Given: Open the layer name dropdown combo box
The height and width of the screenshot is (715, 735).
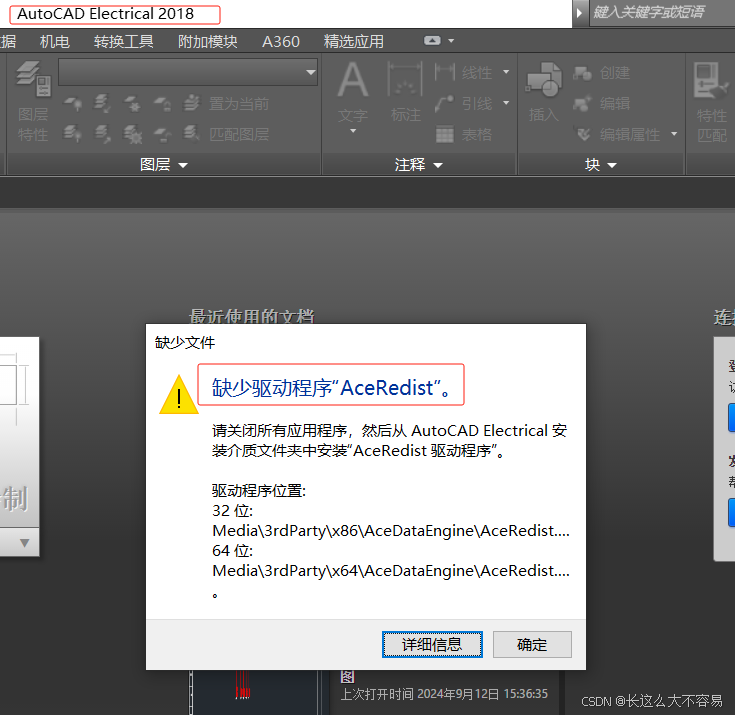Looking at the screenshot, I should (188, 72).
